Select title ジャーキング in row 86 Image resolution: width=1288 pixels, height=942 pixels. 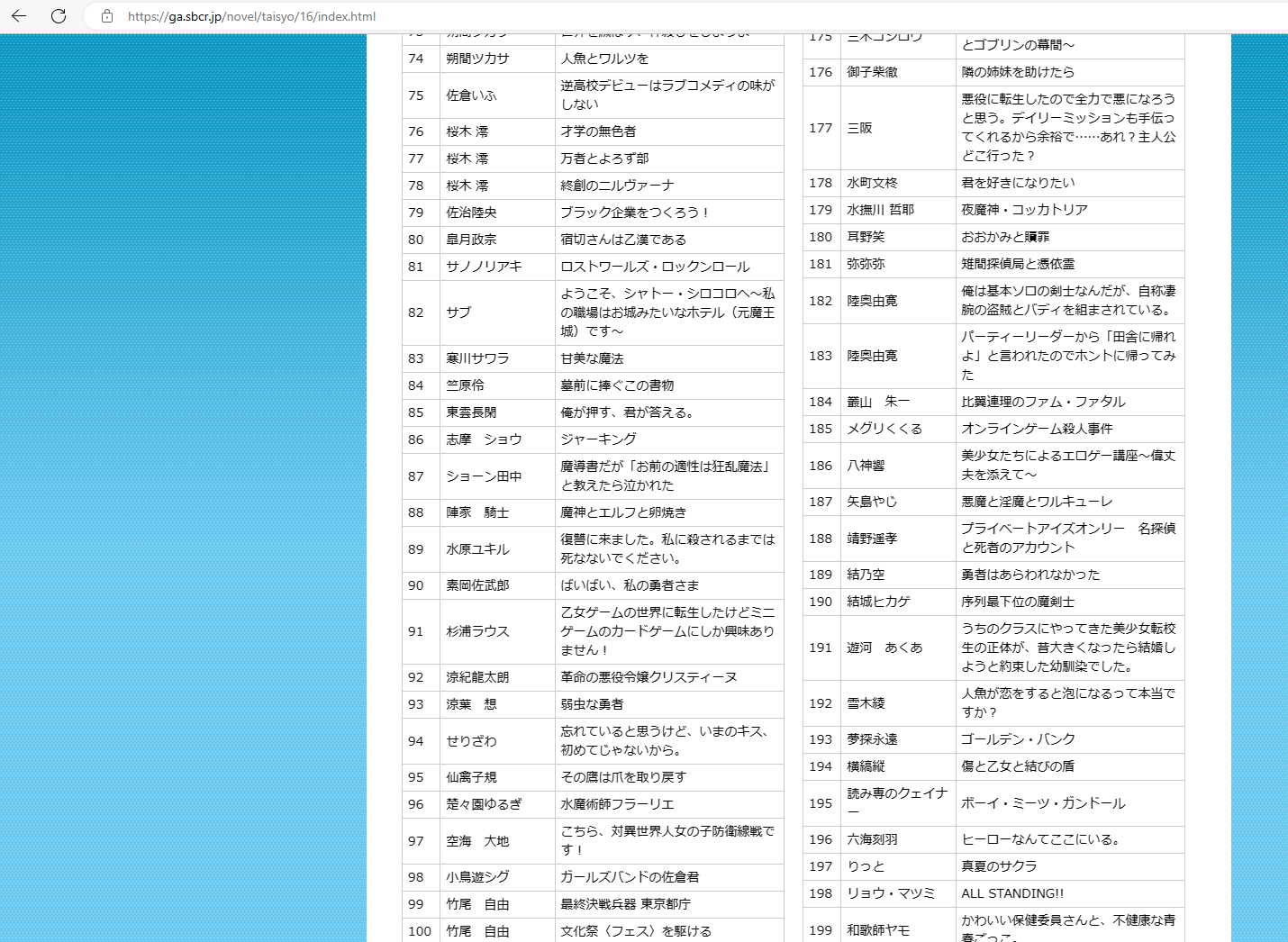coord(598,439)
